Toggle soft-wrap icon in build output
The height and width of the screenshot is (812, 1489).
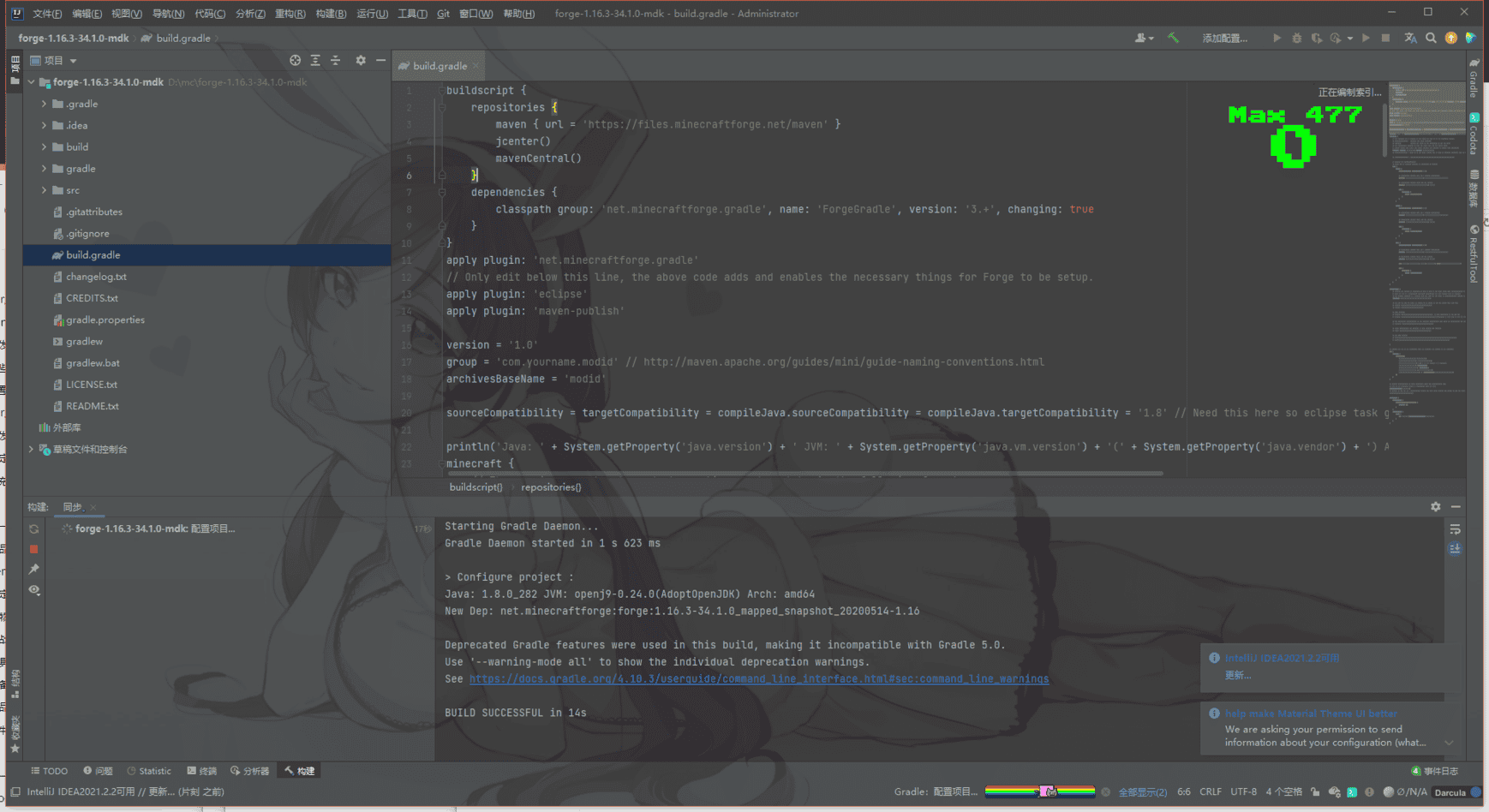[1455, 529]
